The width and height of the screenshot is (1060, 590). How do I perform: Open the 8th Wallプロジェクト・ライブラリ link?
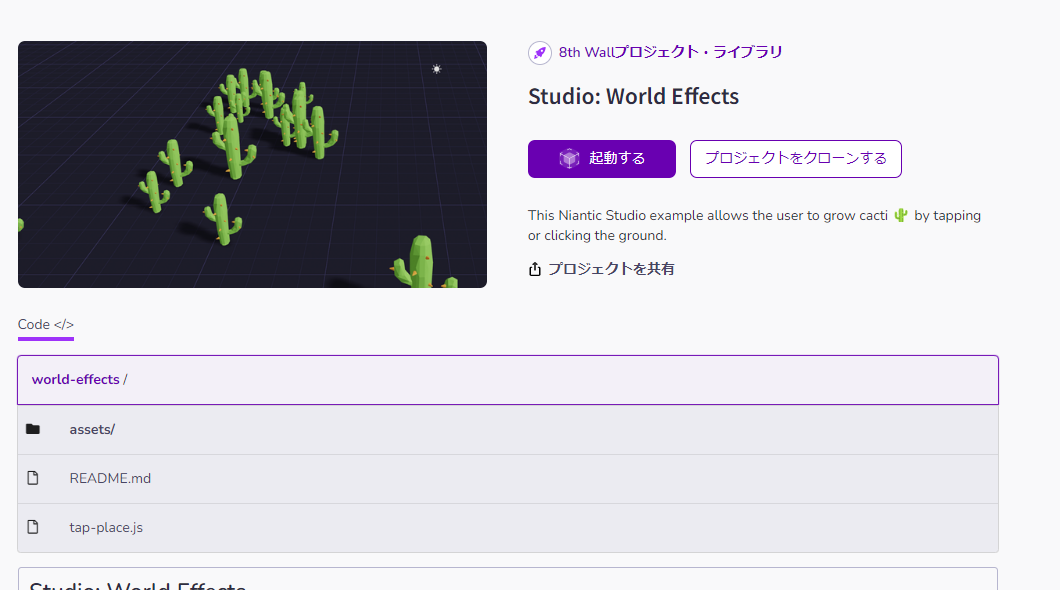pos(670,52)
